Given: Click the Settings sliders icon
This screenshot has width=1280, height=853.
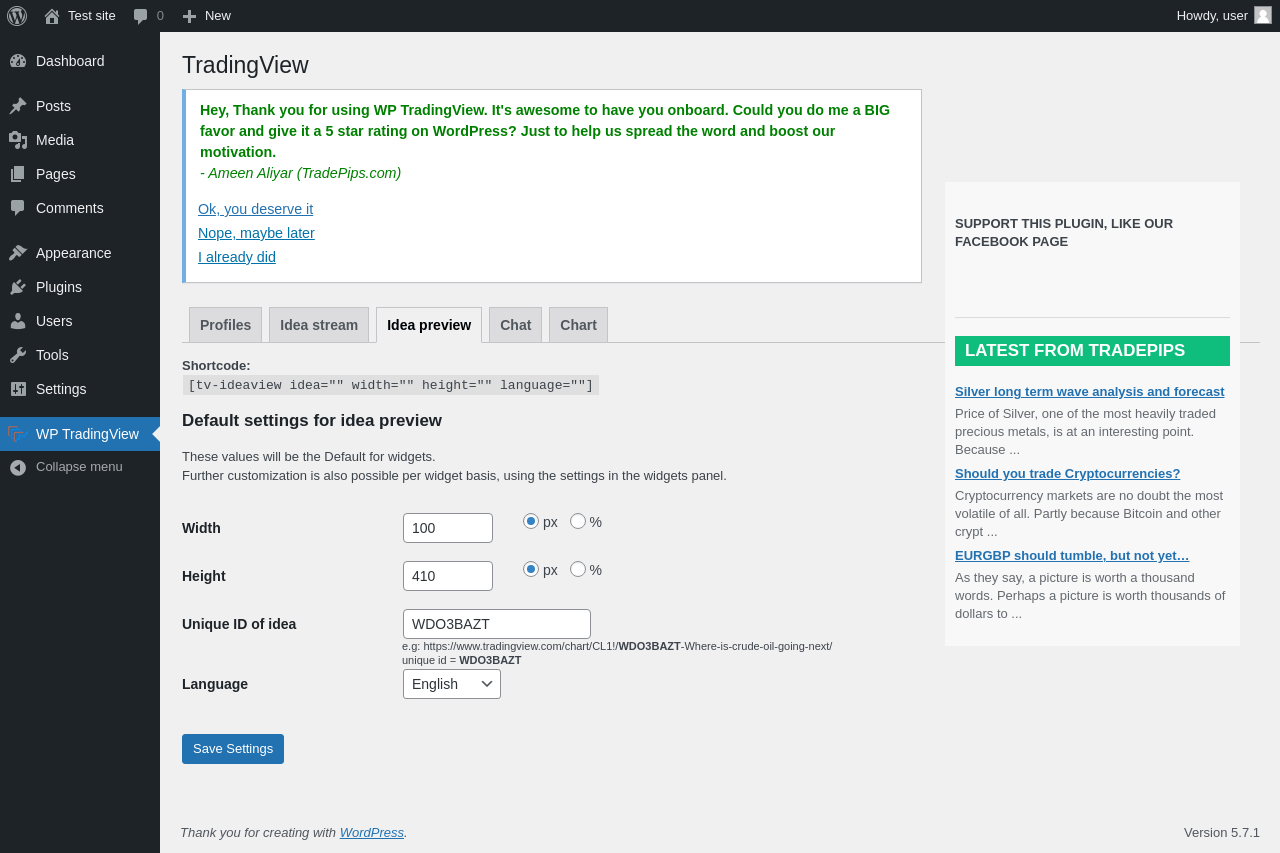Looking at the screenshot, I should pyautogui.click(x=18, y=389).
